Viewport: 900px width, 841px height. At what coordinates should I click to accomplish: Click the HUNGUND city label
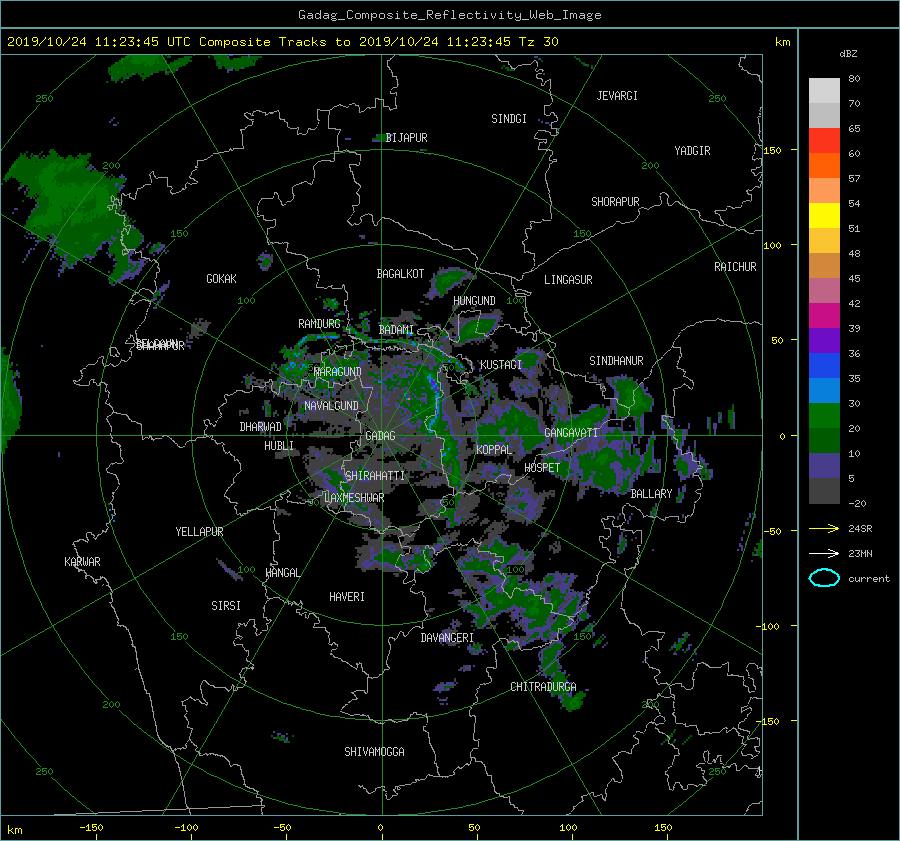point(474,301)
